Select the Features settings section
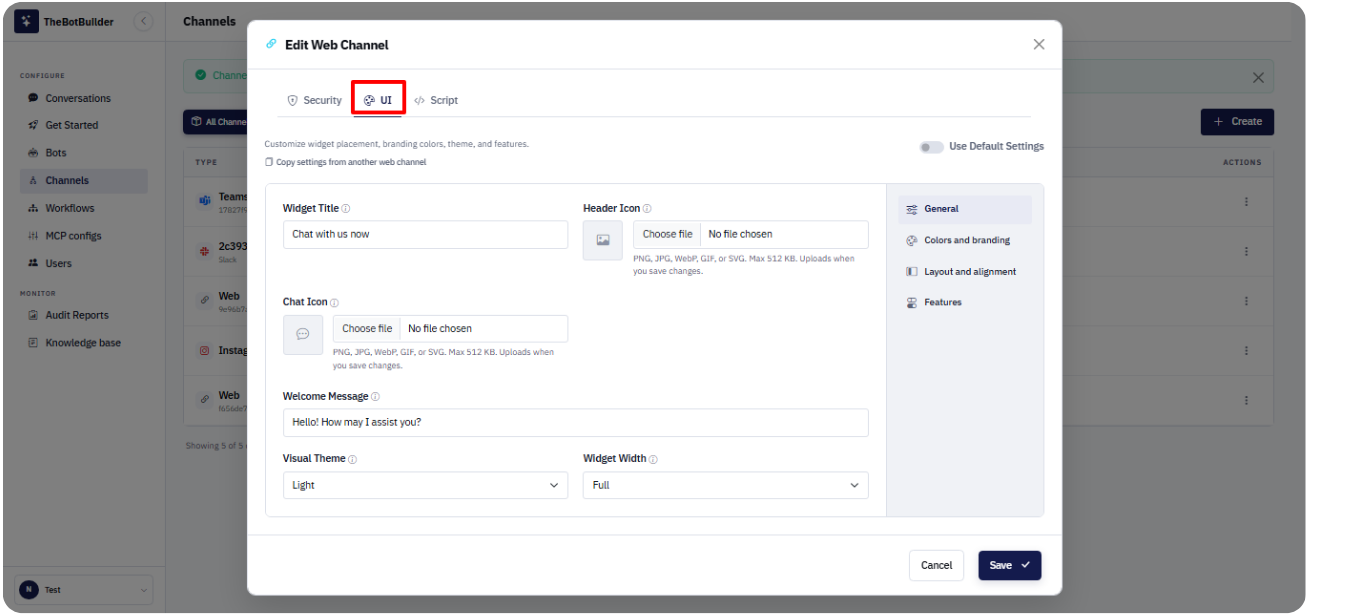This screenshot has width=1366, height=615. click(x=964, y=302)
